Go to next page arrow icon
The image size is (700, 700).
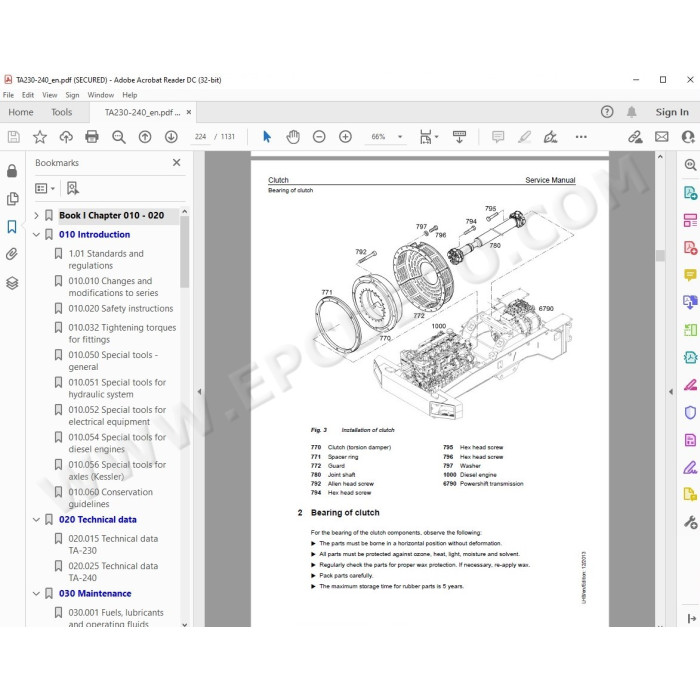pyautogui.click(x=171, y=137)
